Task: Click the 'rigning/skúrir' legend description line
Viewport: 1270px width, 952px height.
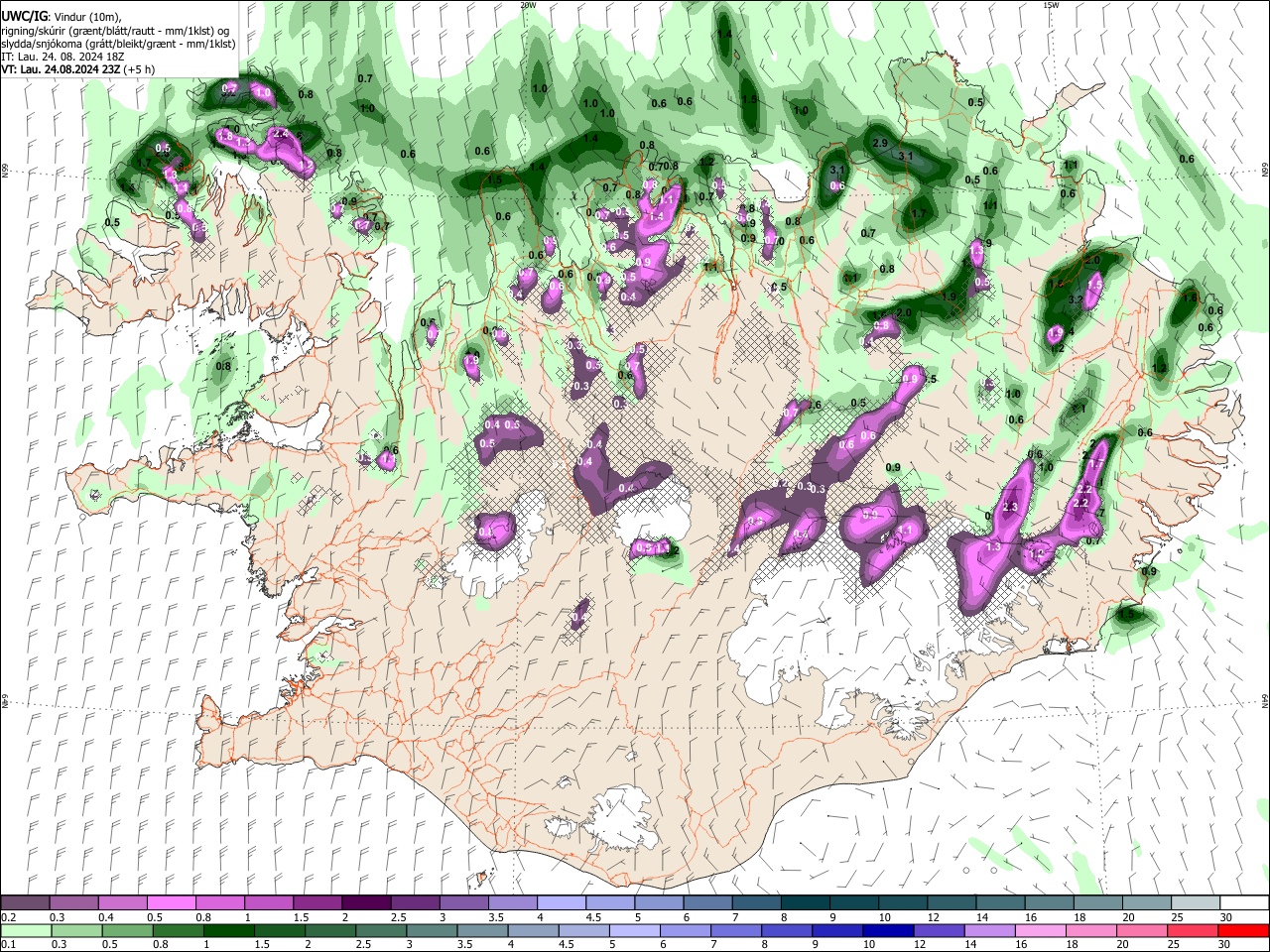Action: 115,31
